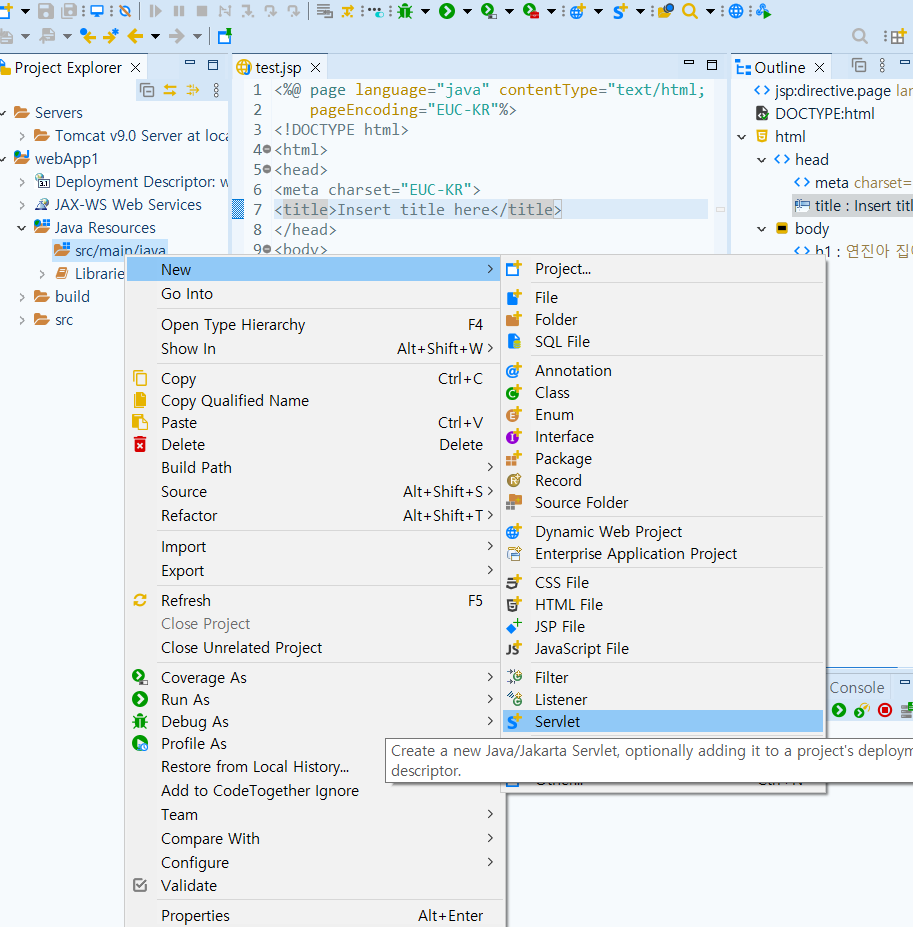Open the dropdown arrow next to Debug icon
Viewport: 913px width, 927px height.
(425, 11)
